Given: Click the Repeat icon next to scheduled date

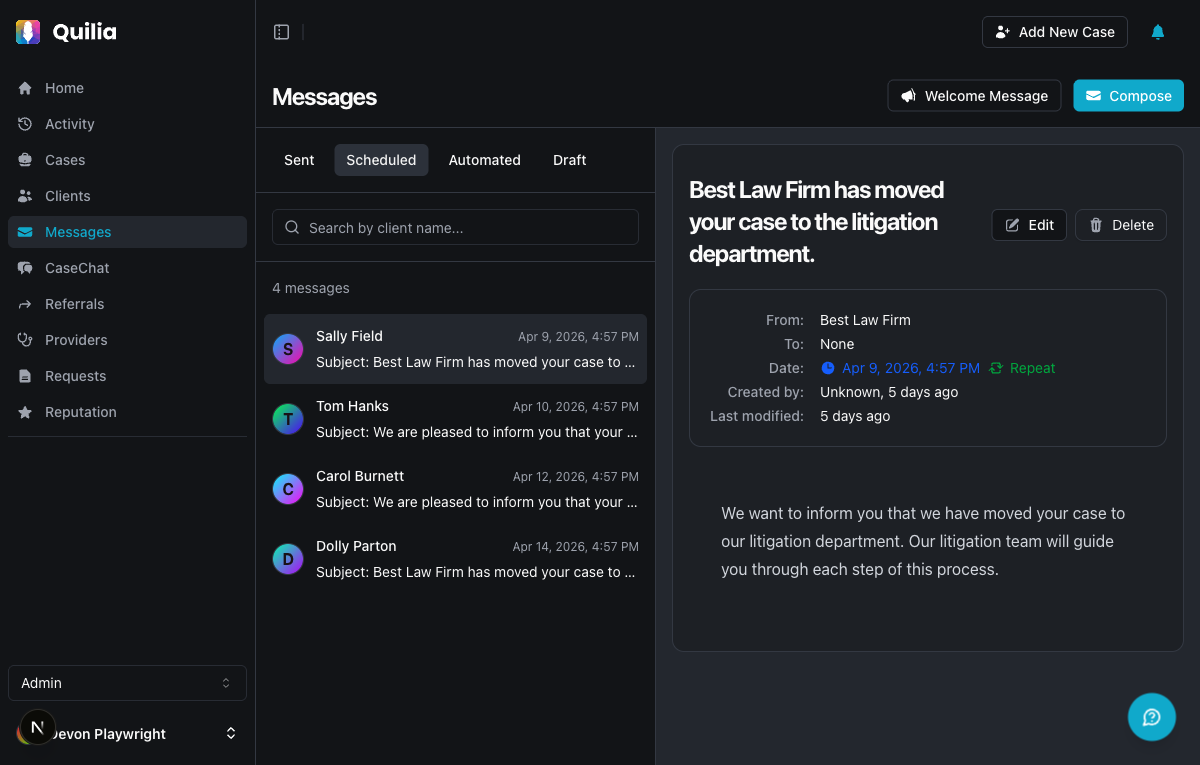Looking at the screenshot, I should 997,368.
